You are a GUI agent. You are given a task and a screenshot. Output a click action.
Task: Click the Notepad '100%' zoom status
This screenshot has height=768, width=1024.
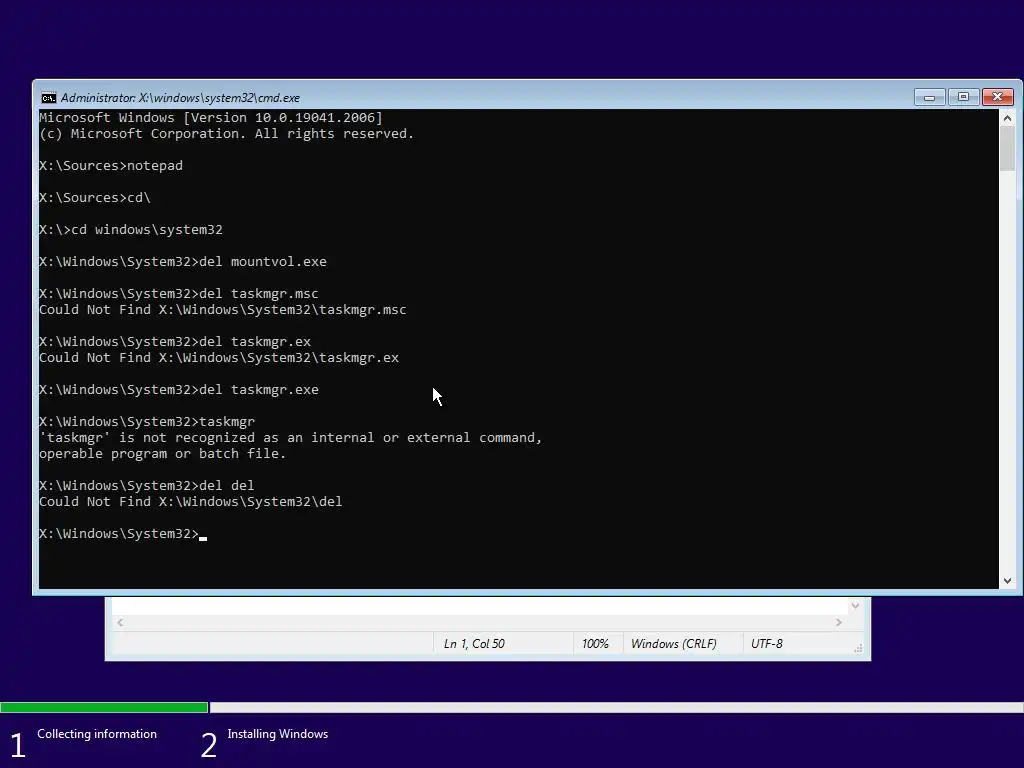[595, 644]
